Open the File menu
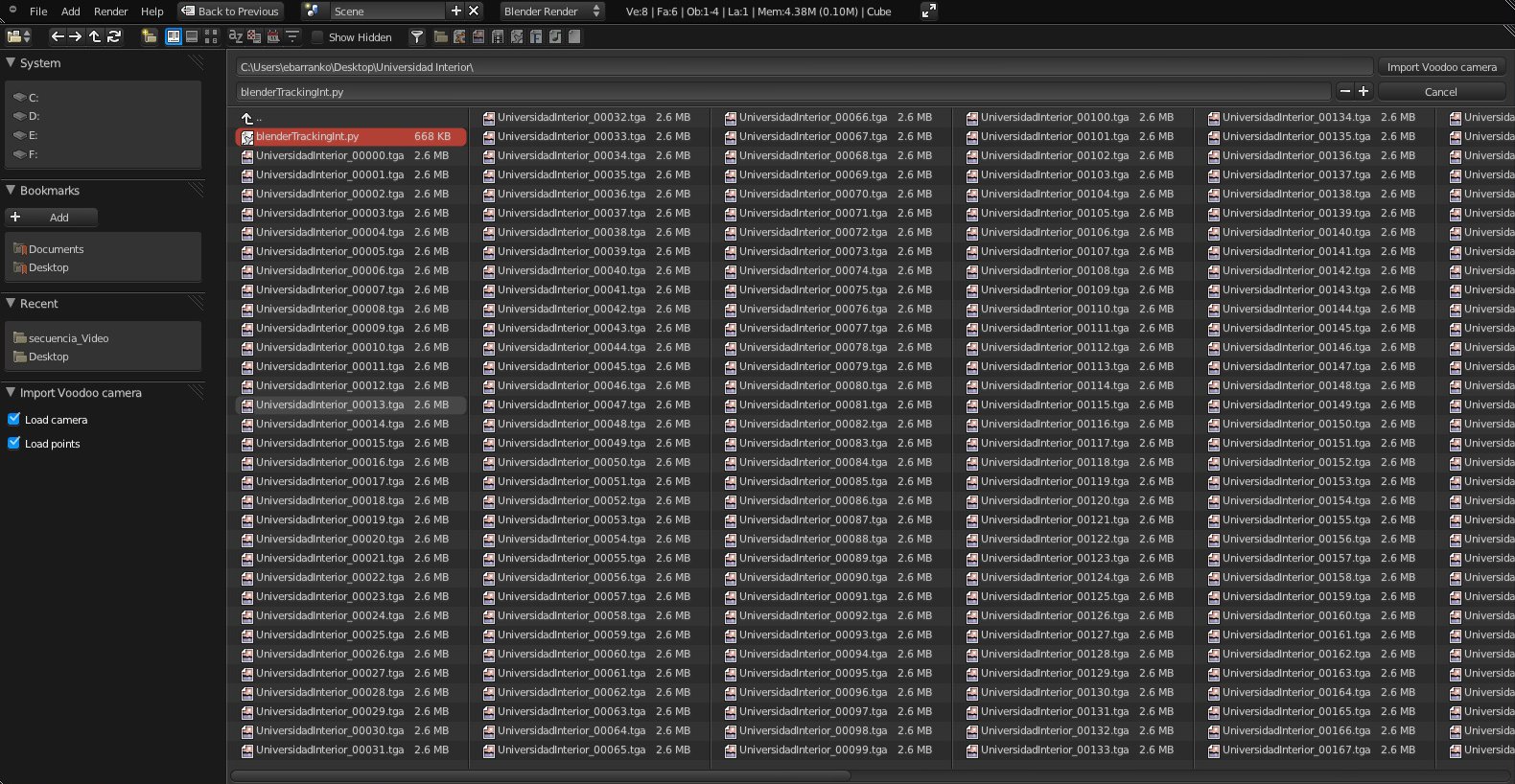The height and width of the screenshot is (784, 1515). pos(38,12)
